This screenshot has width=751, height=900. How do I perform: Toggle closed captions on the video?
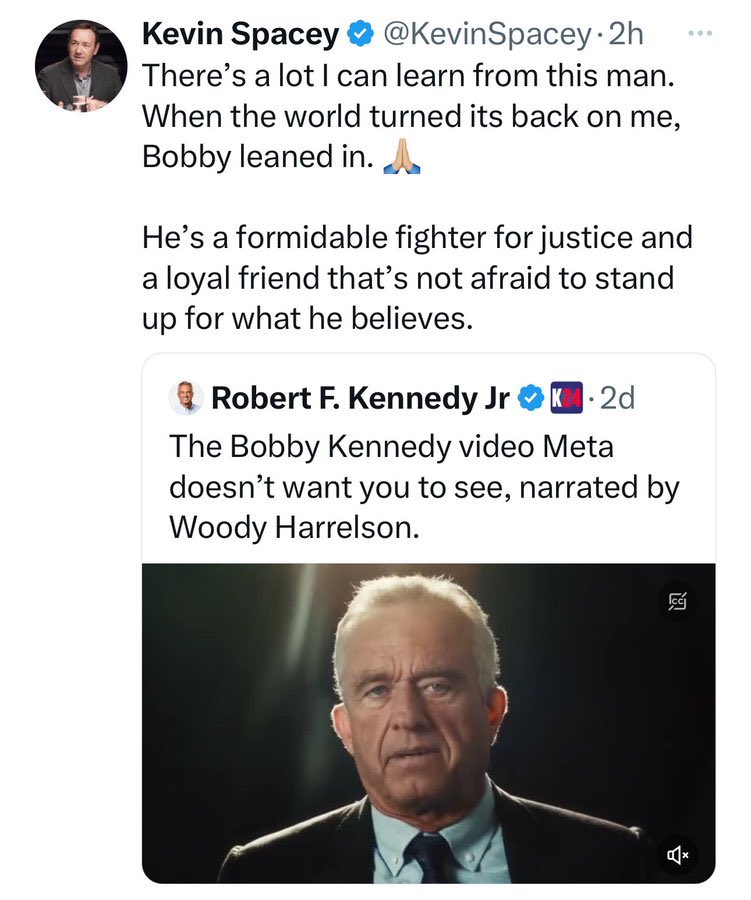click(x=677, y=602)
